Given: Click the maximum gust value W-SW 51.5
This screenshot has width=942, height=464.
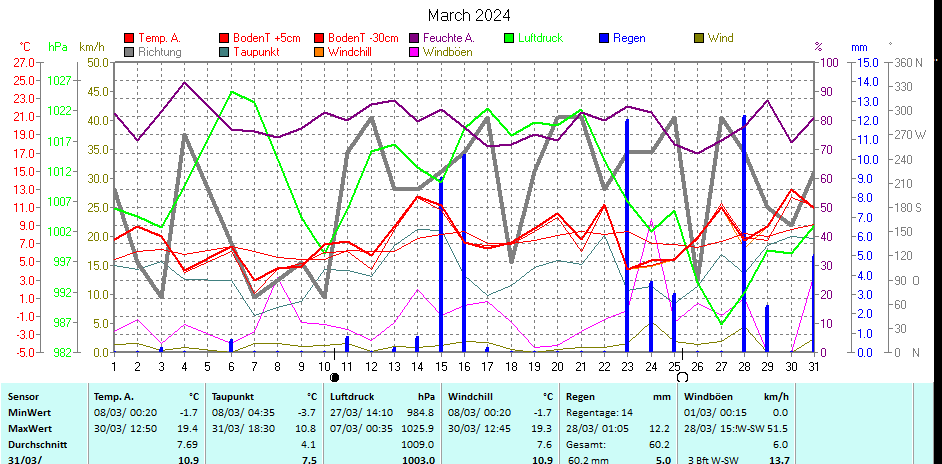Looking at the screenshot, I should pos(763,429).
